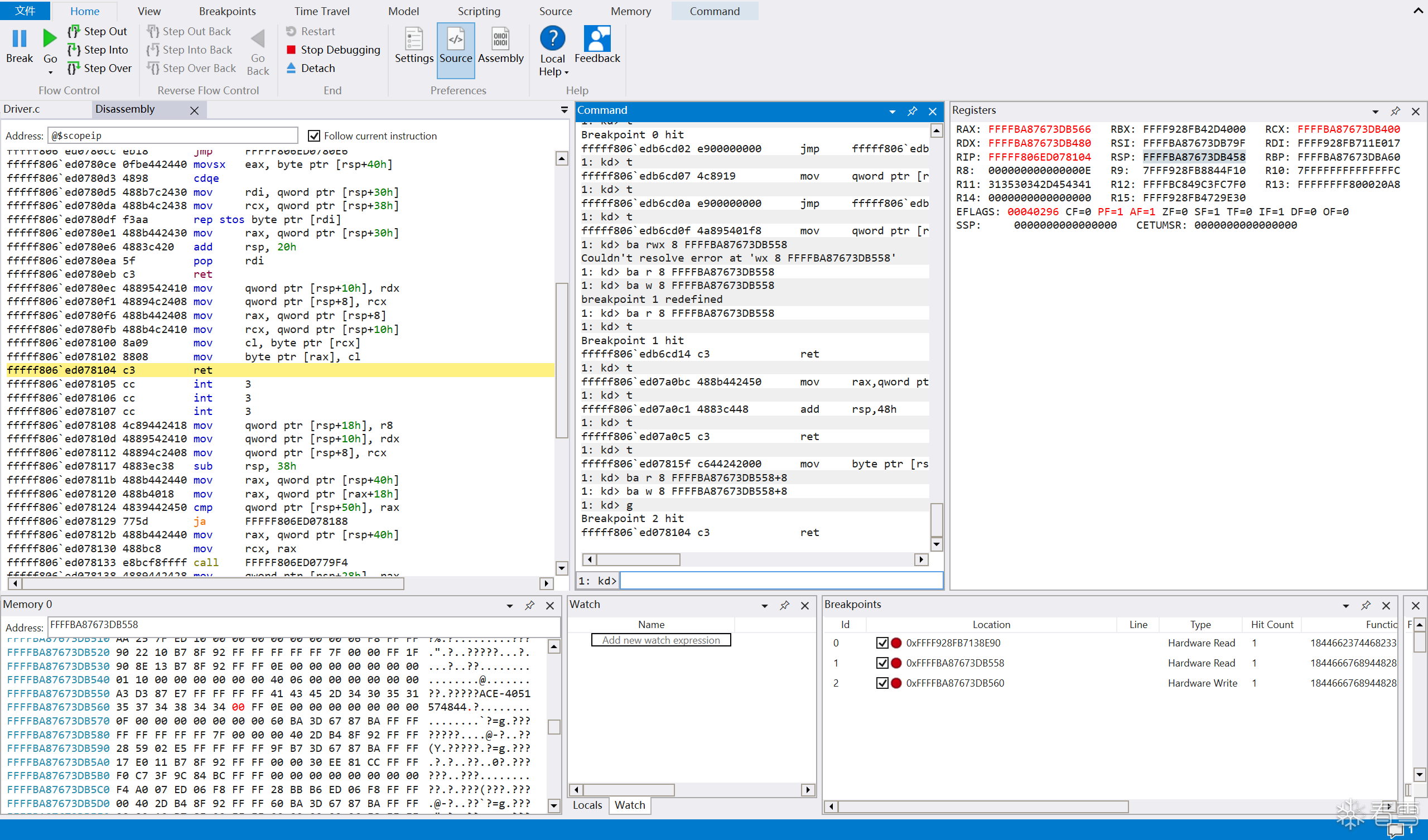Click the Break pause icon
This screenshot has width=1428, height=840.
pos(20,38)
